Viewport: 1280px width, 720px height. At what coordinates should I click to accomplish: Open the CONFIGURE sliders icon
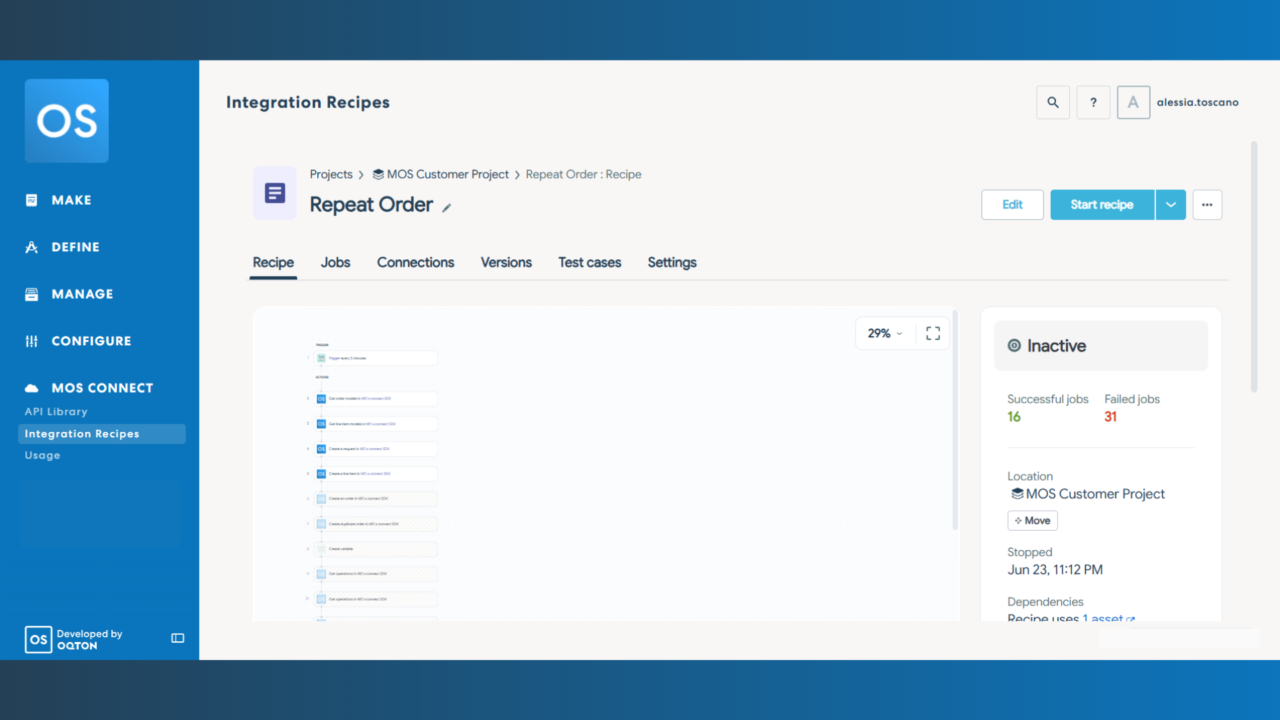(32, 341)
